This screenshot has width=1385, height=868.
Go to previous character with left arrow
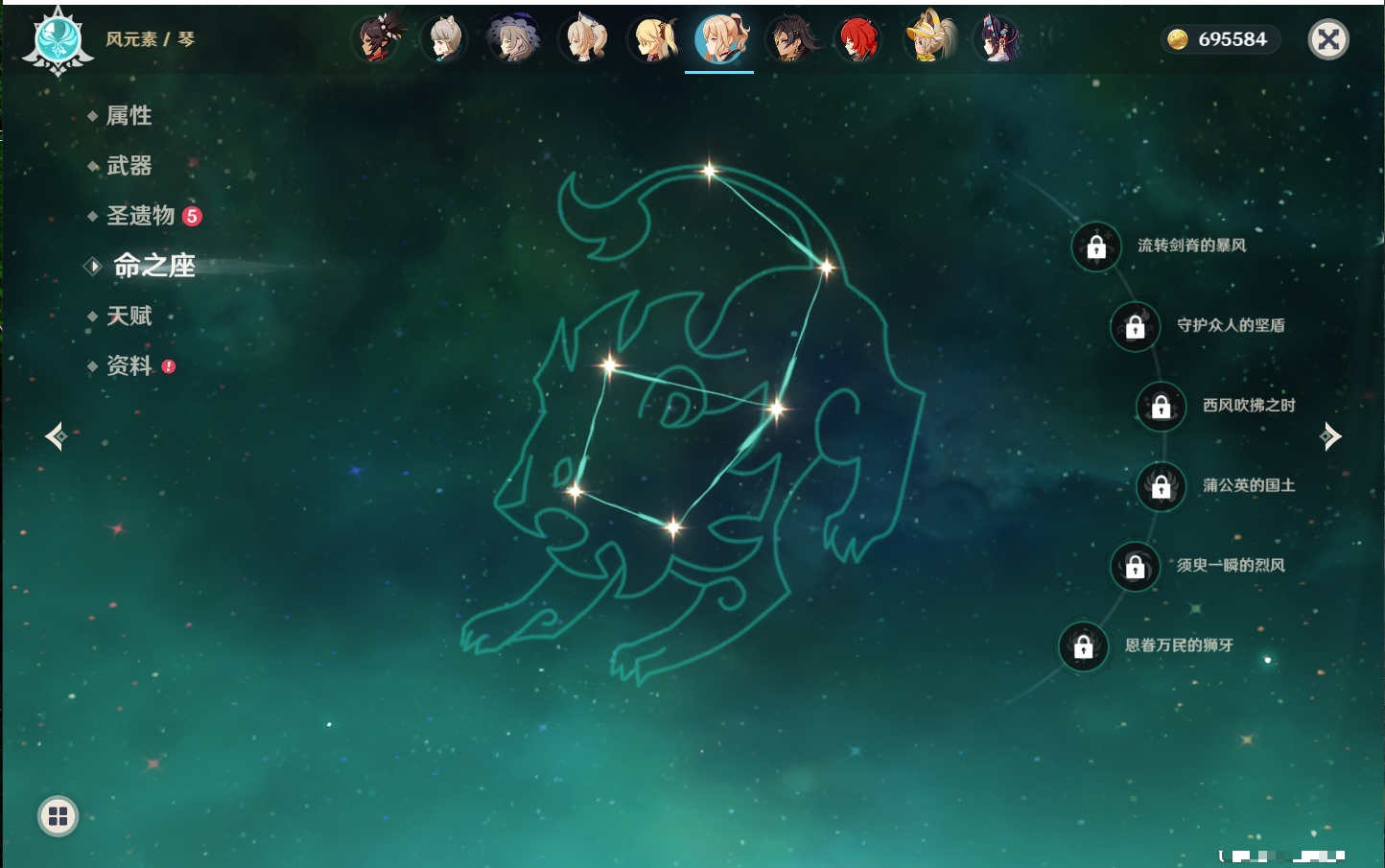56,436
